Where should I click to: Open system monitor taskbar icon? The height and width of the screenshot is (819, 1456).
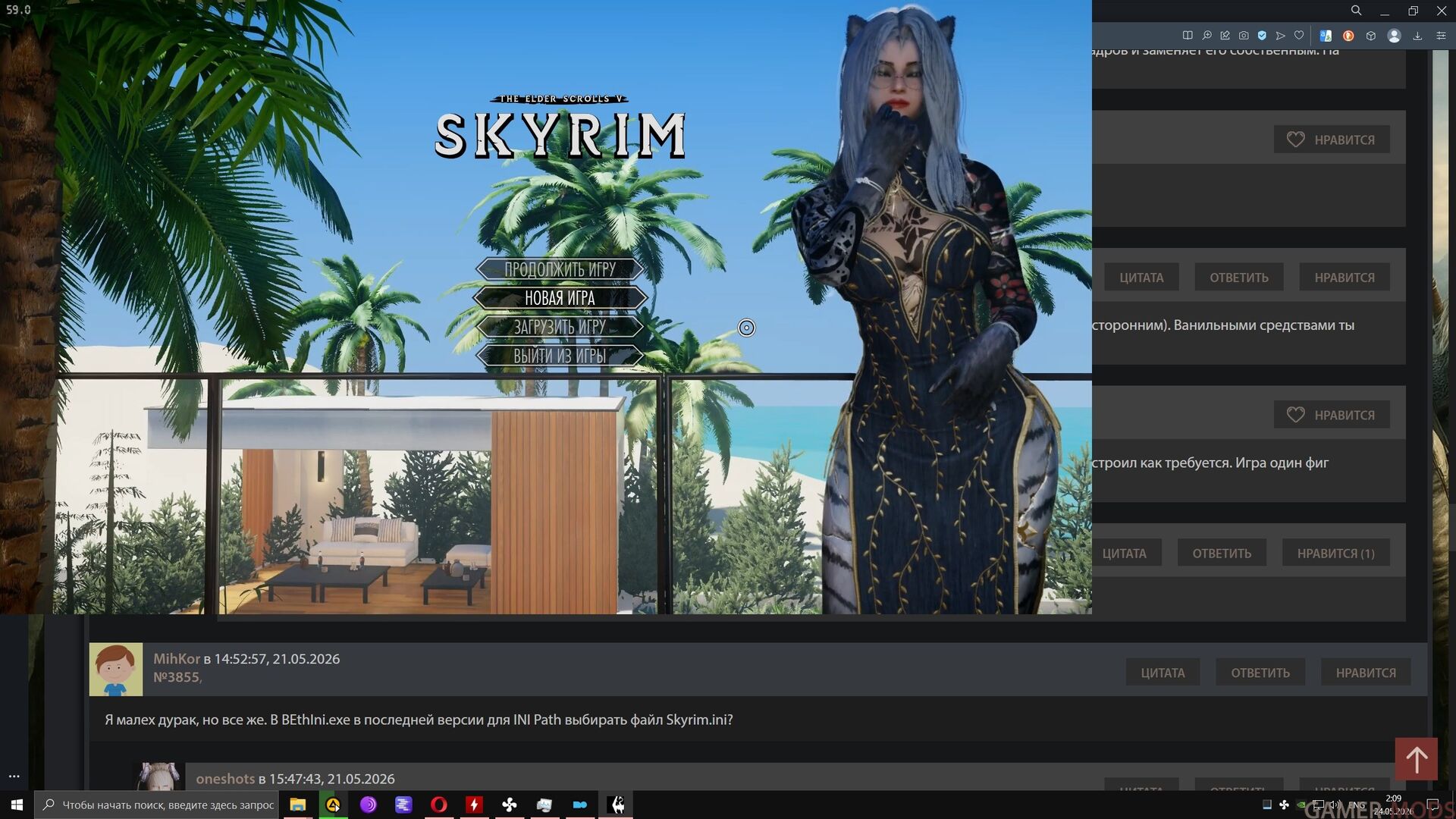(x=544, y=805)
